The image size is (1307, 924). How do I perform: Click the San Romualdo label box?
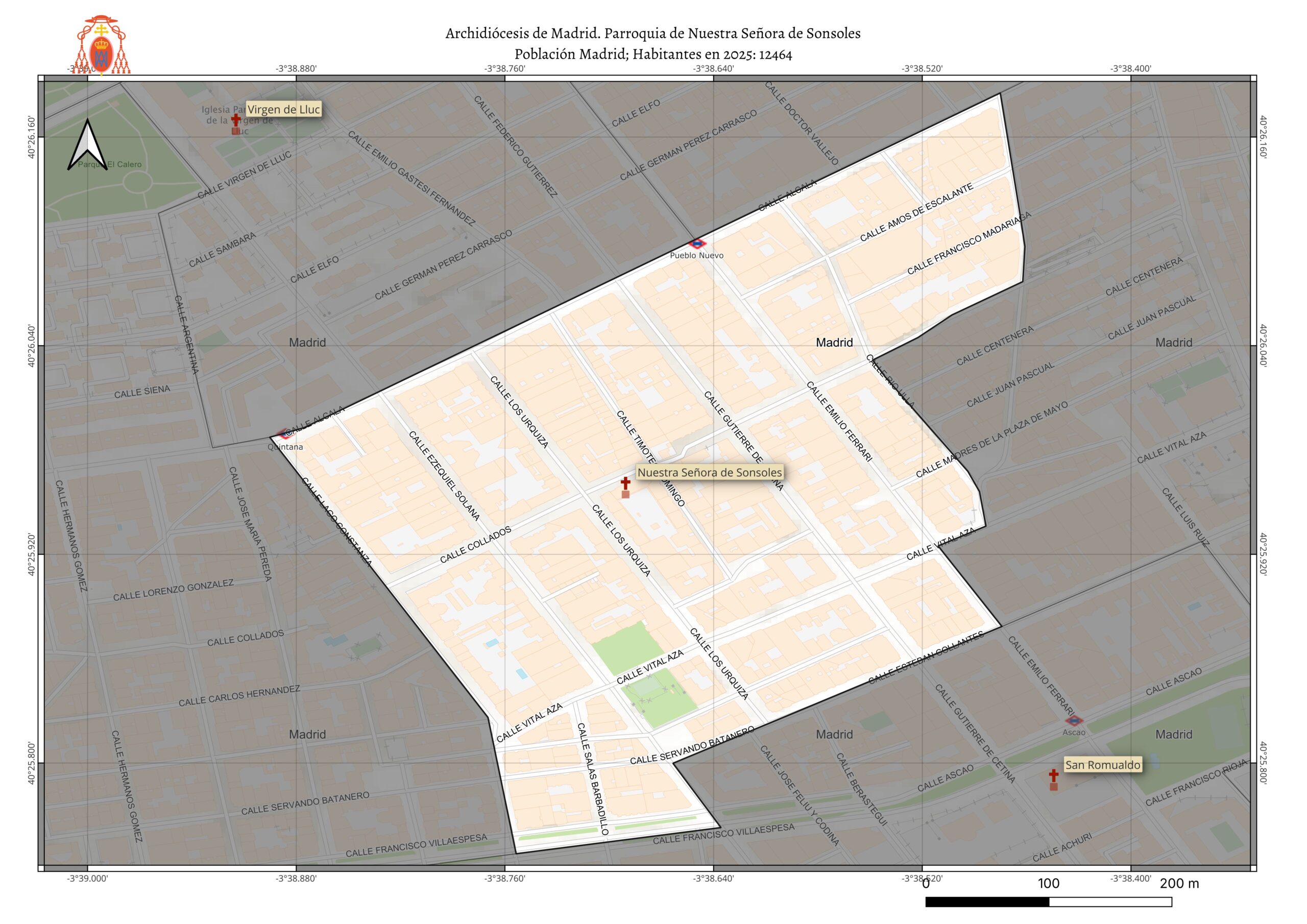[1103, 765]
